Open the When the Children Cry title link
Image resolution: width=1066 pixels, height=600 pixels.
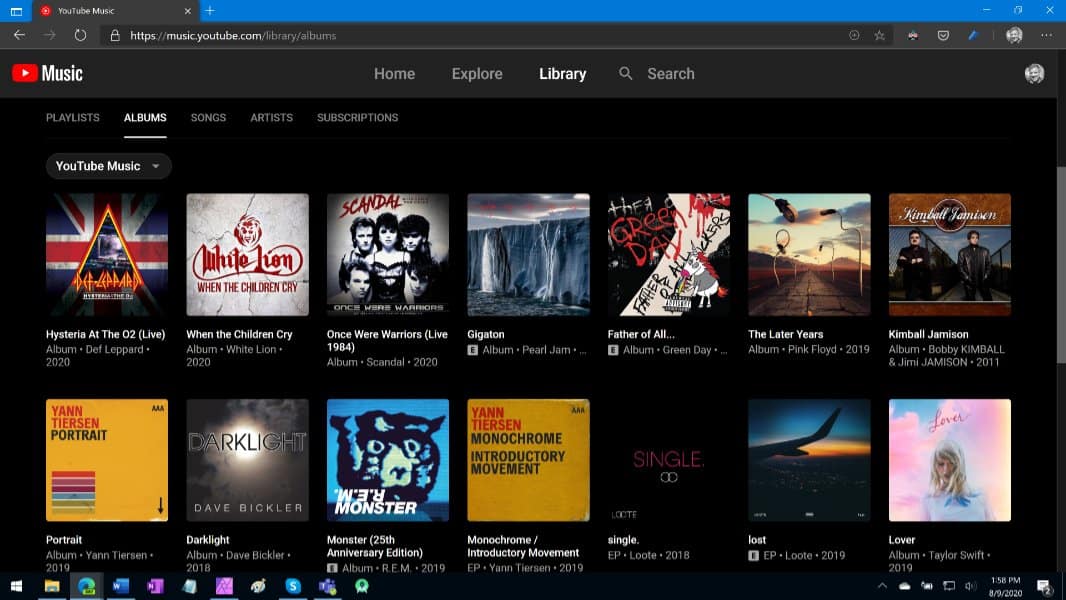[x=239, y=334]
